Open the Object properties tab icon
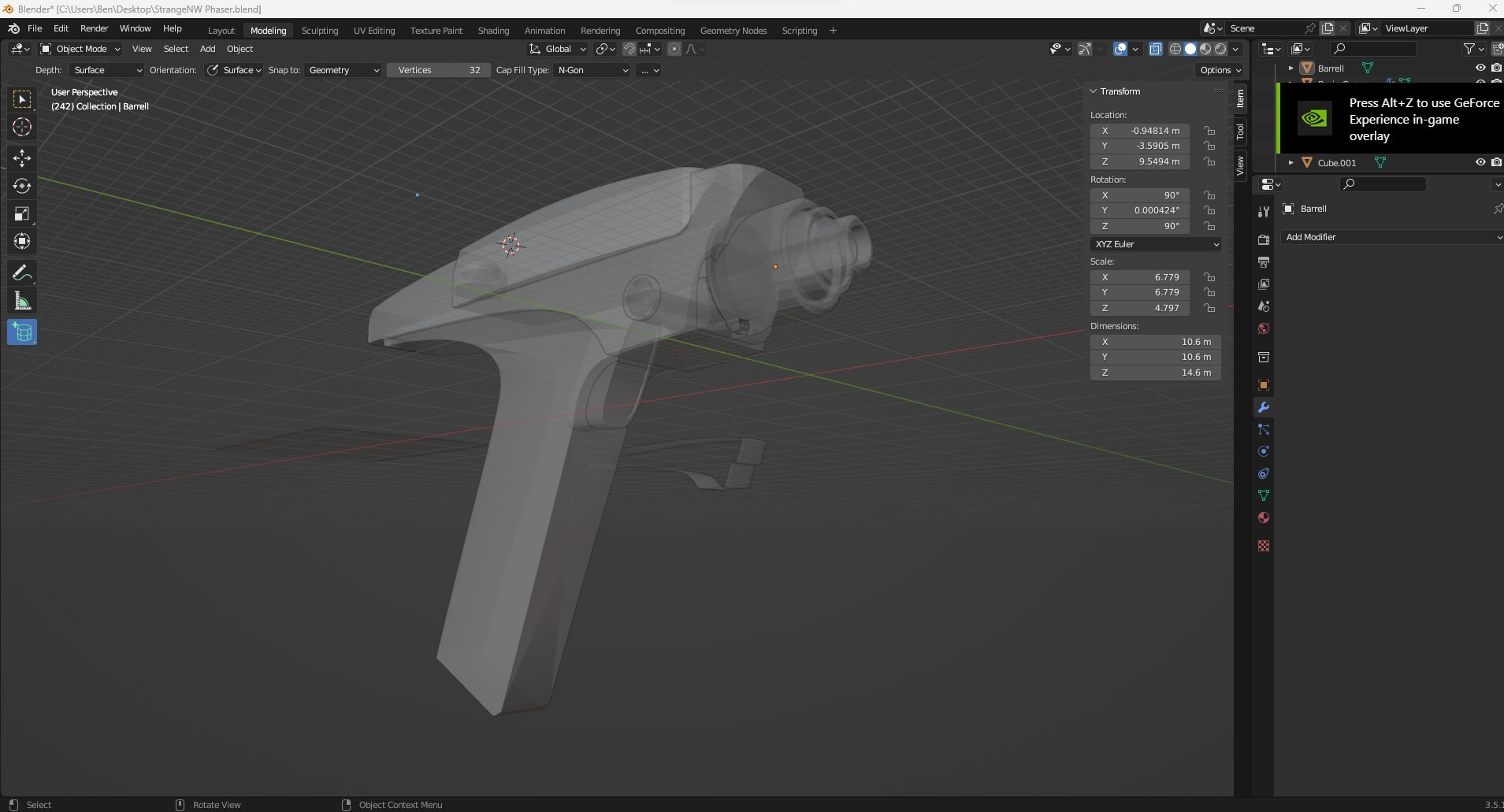The image size is (1504, 812). pyautogui.click(x=1264, y=385)
